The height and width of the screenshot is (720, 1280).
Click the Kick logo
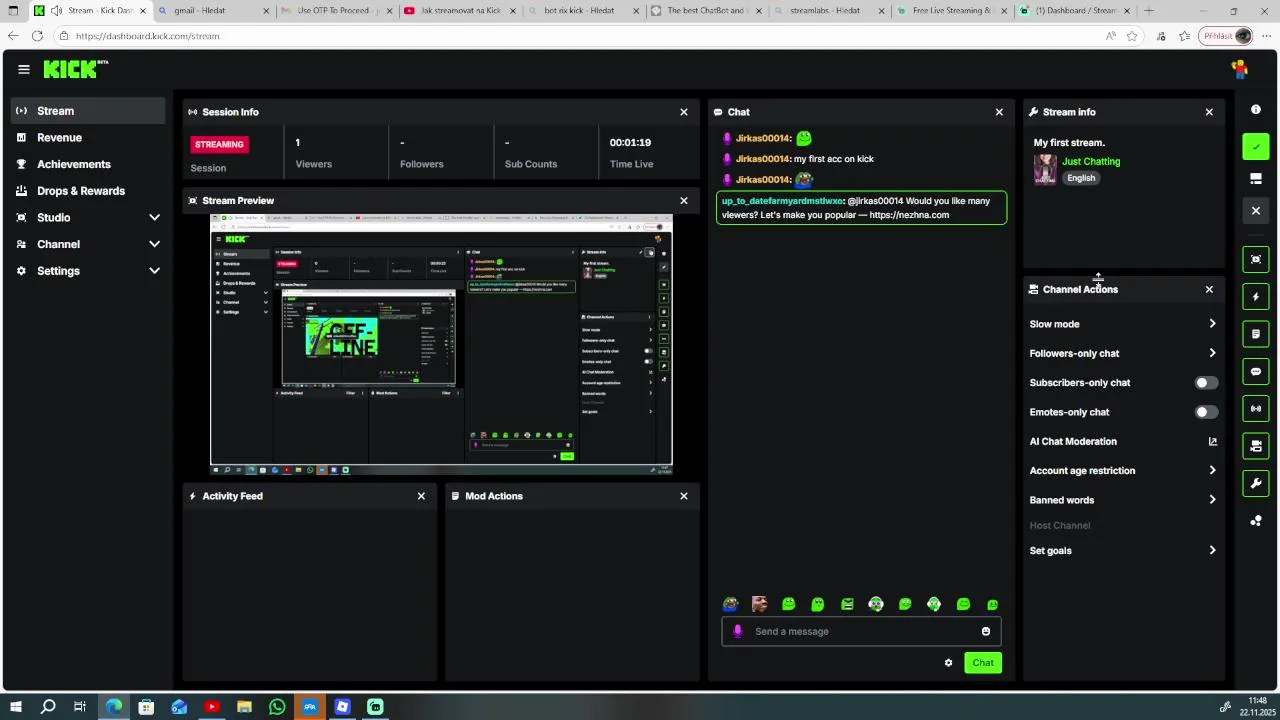tap(75, 69)
